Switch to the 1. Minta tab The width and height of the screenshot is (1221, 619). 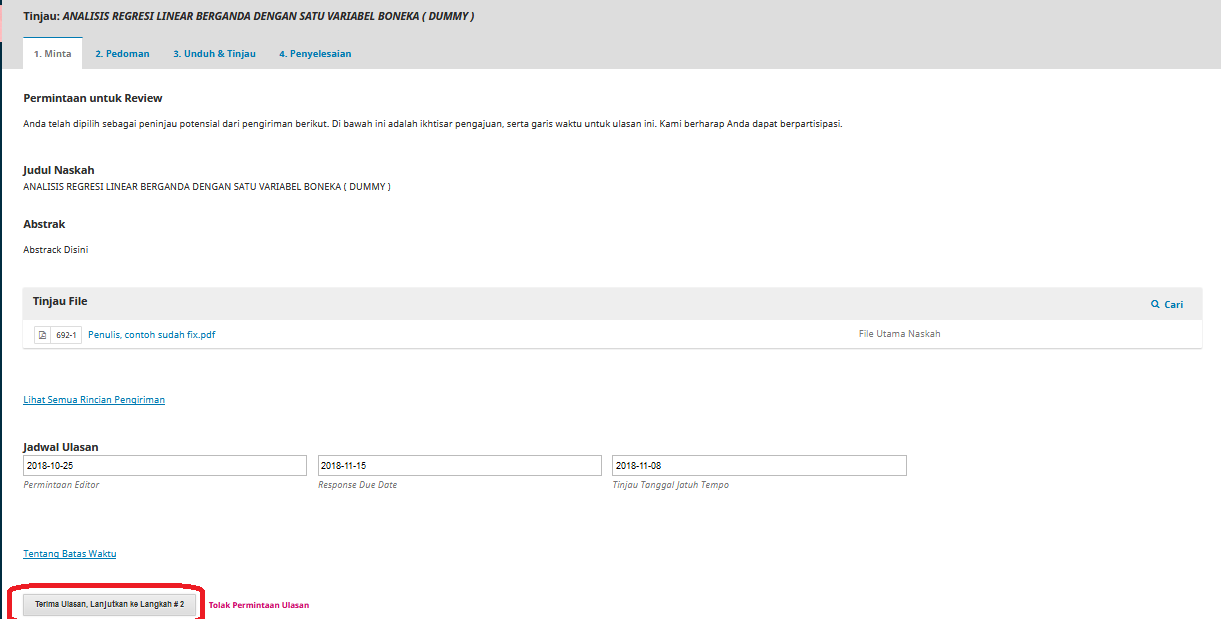point(52,54)
